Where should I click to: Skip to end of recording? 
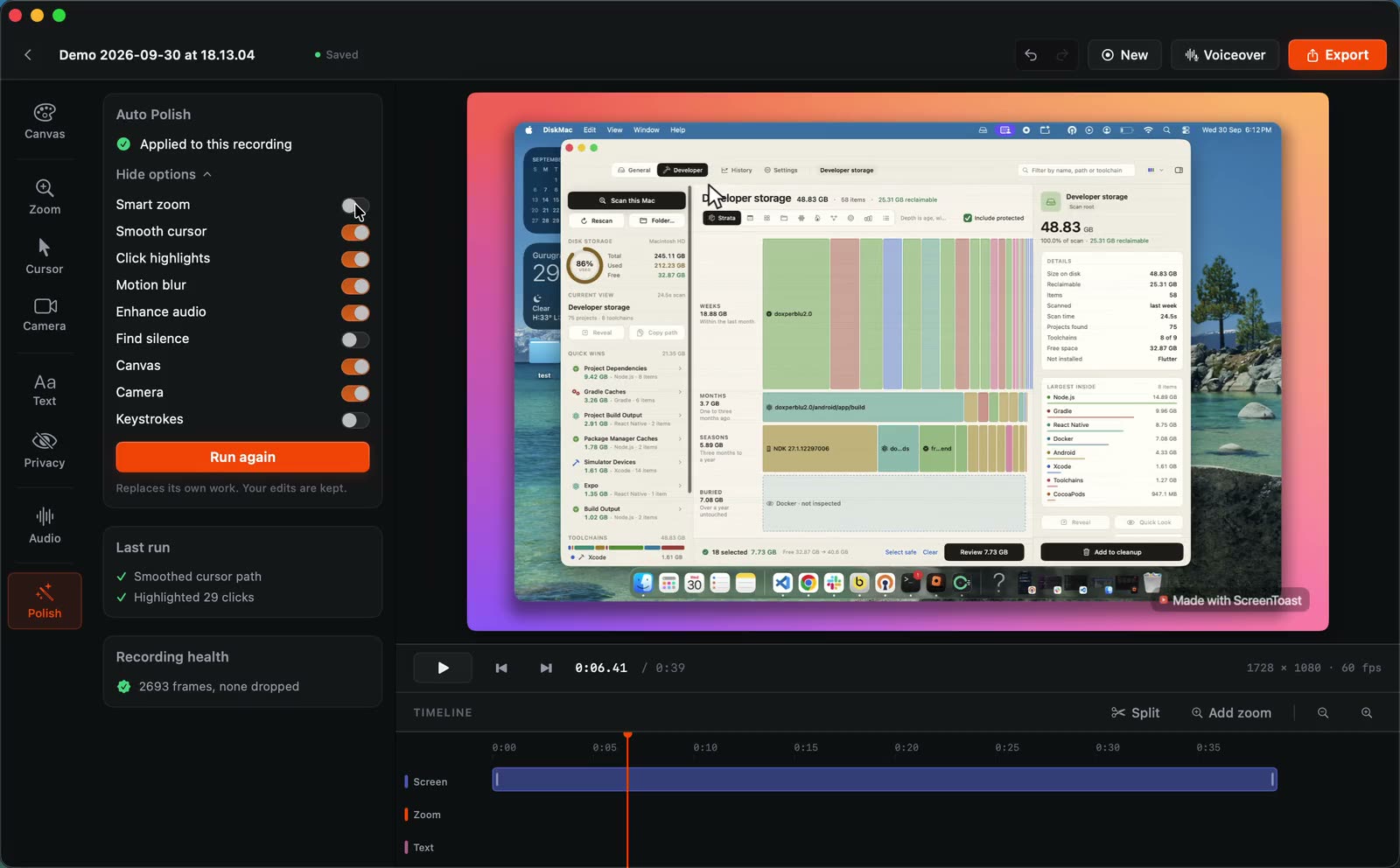546,668
